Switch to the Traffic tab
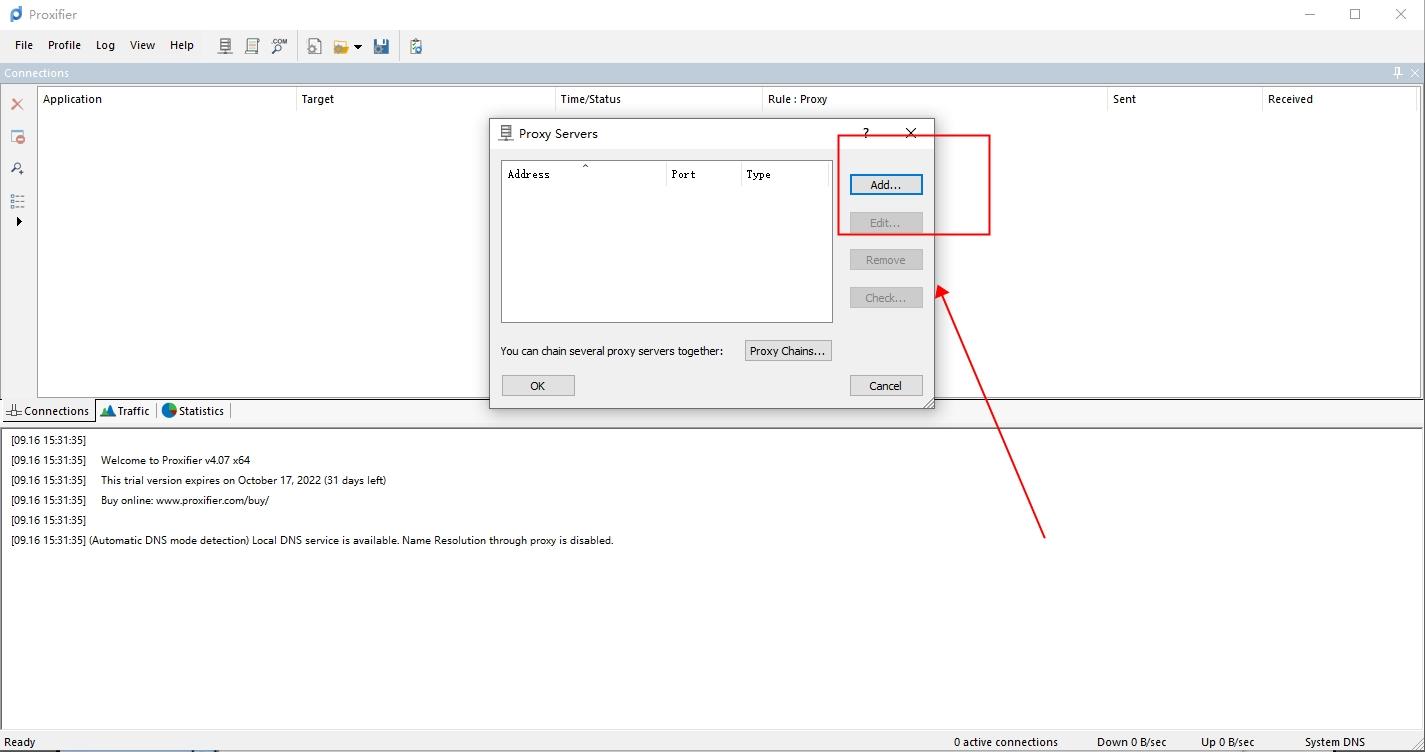 click(125, 411)
